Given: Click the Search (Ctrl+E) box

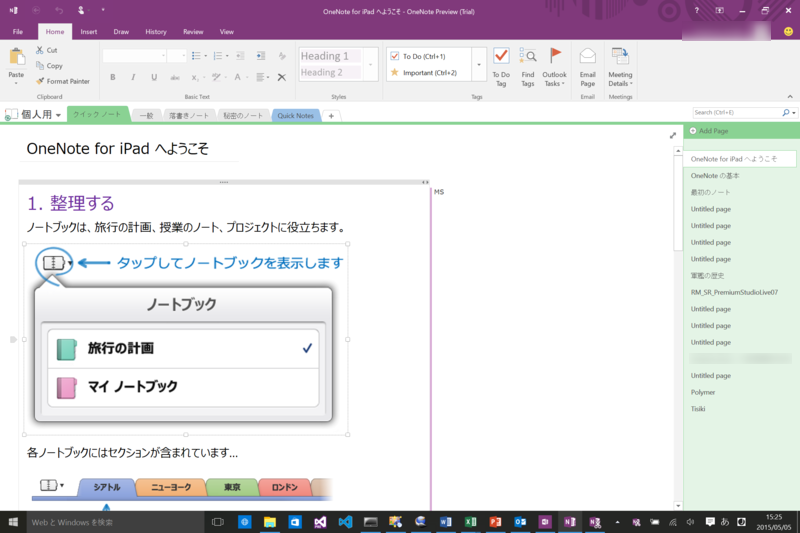Looking at the screenshot, I should coord(737,112).
